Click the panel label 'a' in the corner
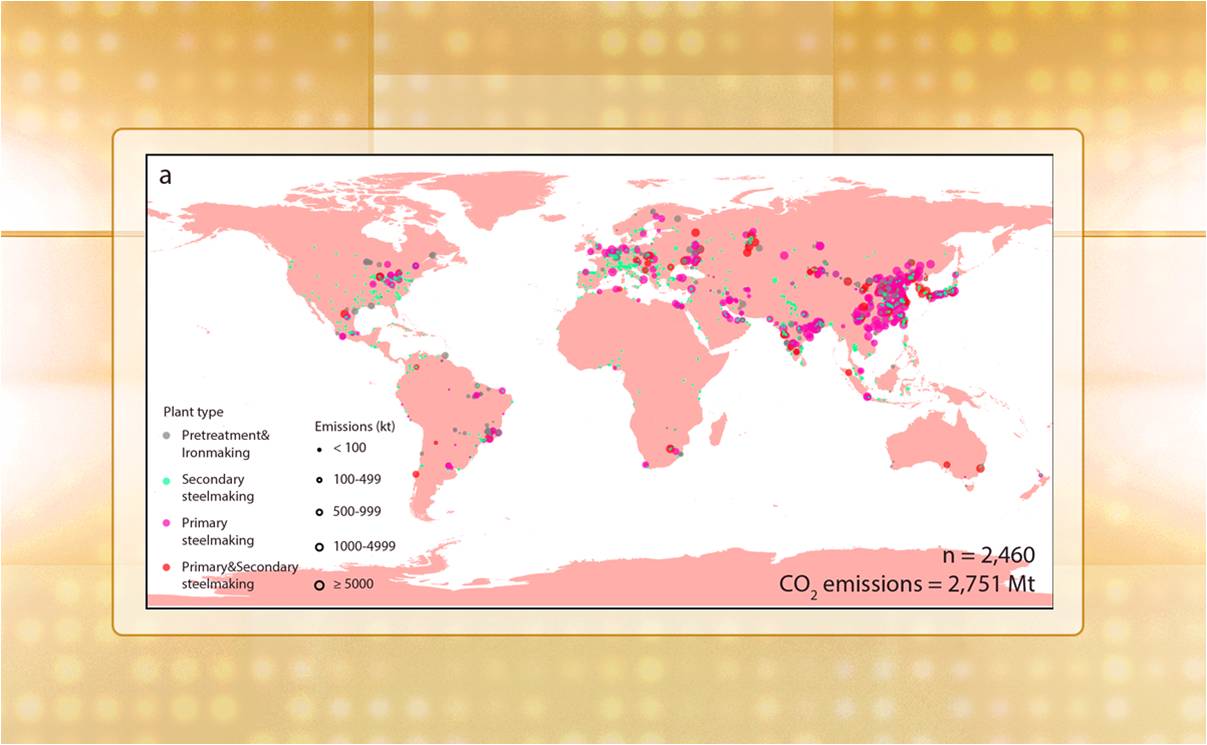Image resolution: width=1207 pixels, height=745 pixels. tap(165, 176)
